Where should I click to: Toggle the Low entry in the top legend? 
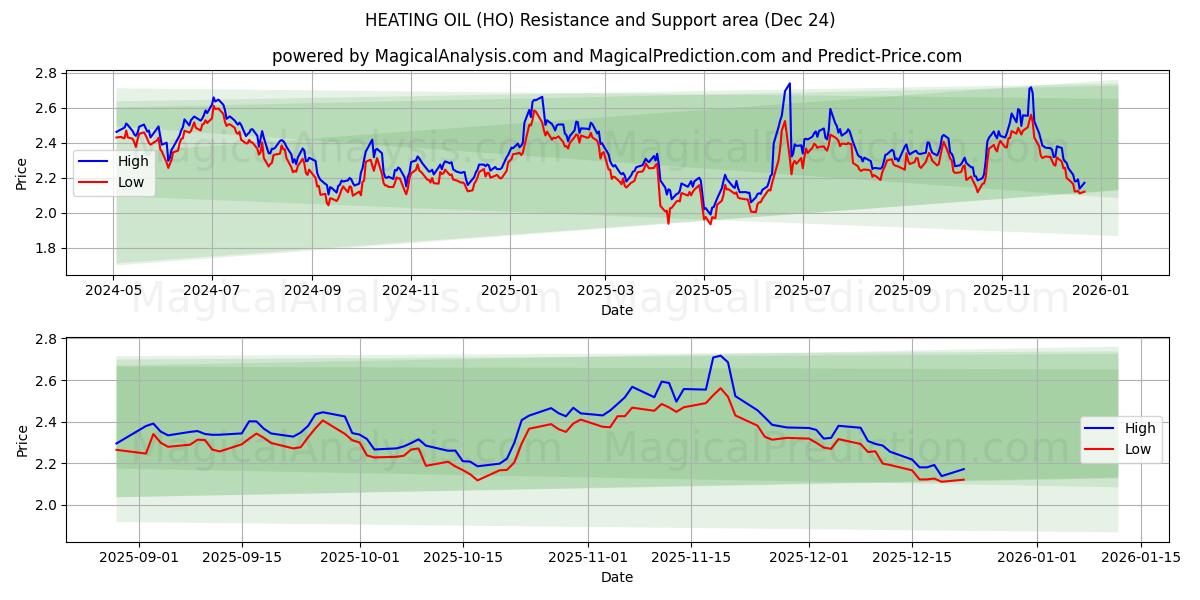[x=129, y=181]
